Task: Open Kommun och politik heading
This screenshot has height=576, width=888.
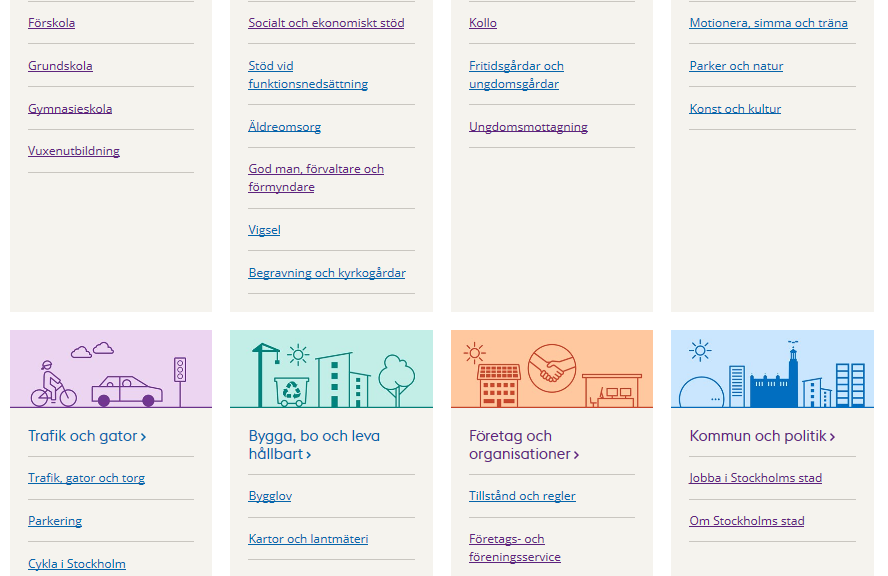Action: [762, 436]
